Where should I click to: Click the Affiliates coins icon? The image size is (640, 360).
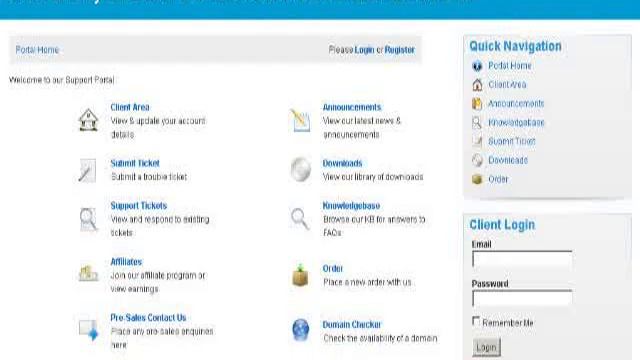click(88, 273)
